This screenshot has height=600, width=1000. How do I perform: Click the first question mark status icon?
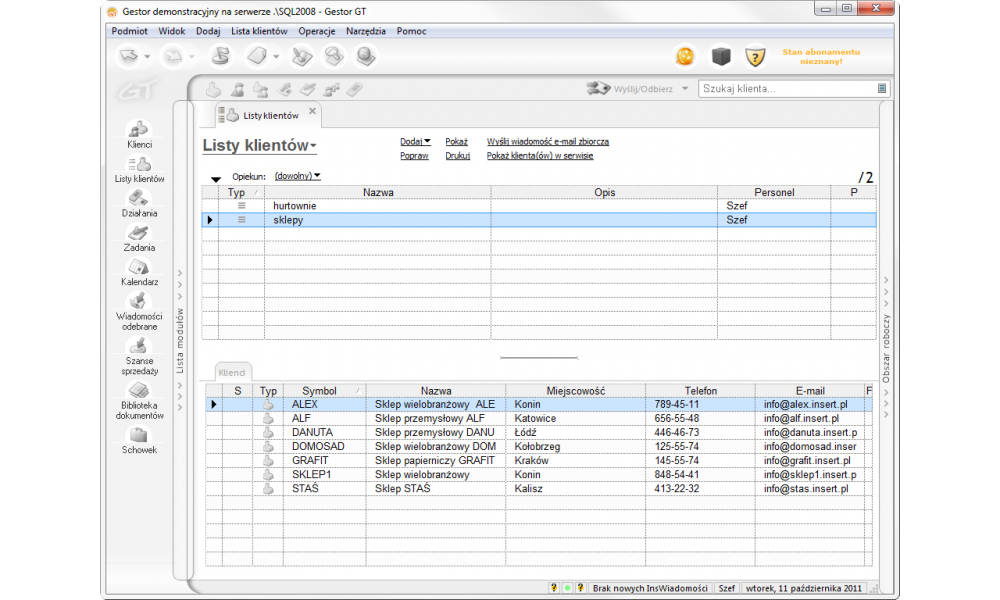point(554,588)
